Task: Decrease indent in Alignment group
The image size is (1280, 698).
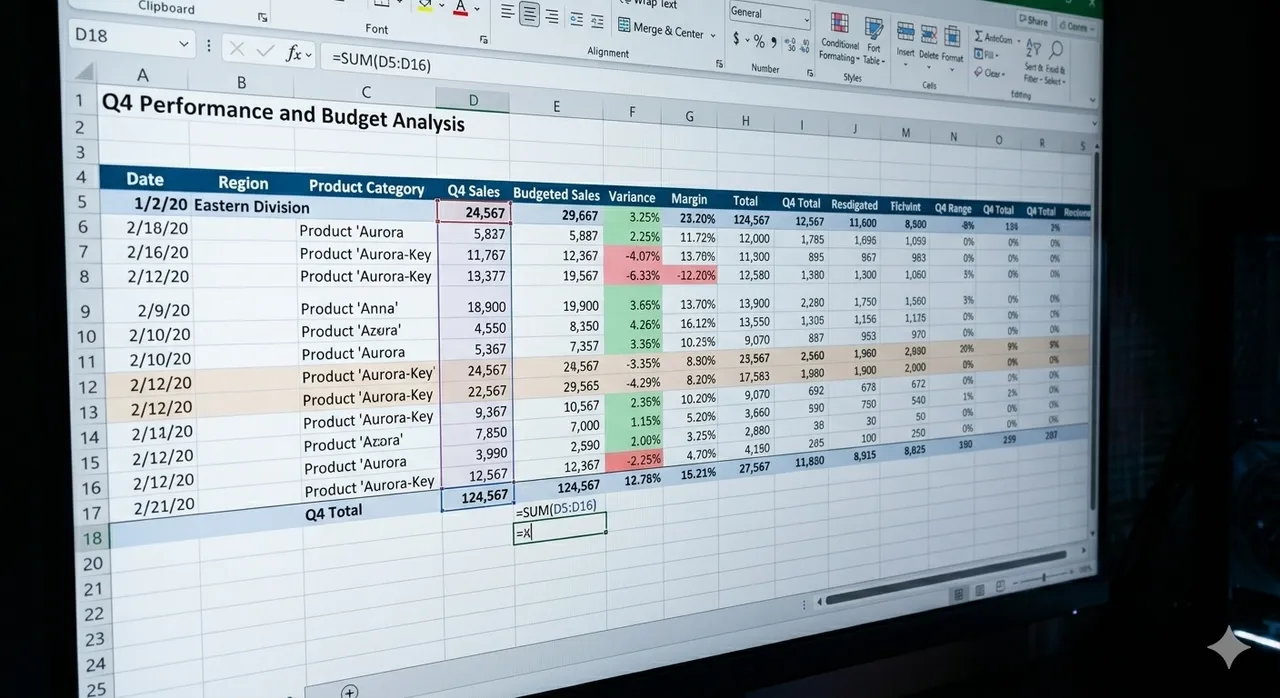Action: (x=579, y=18)
